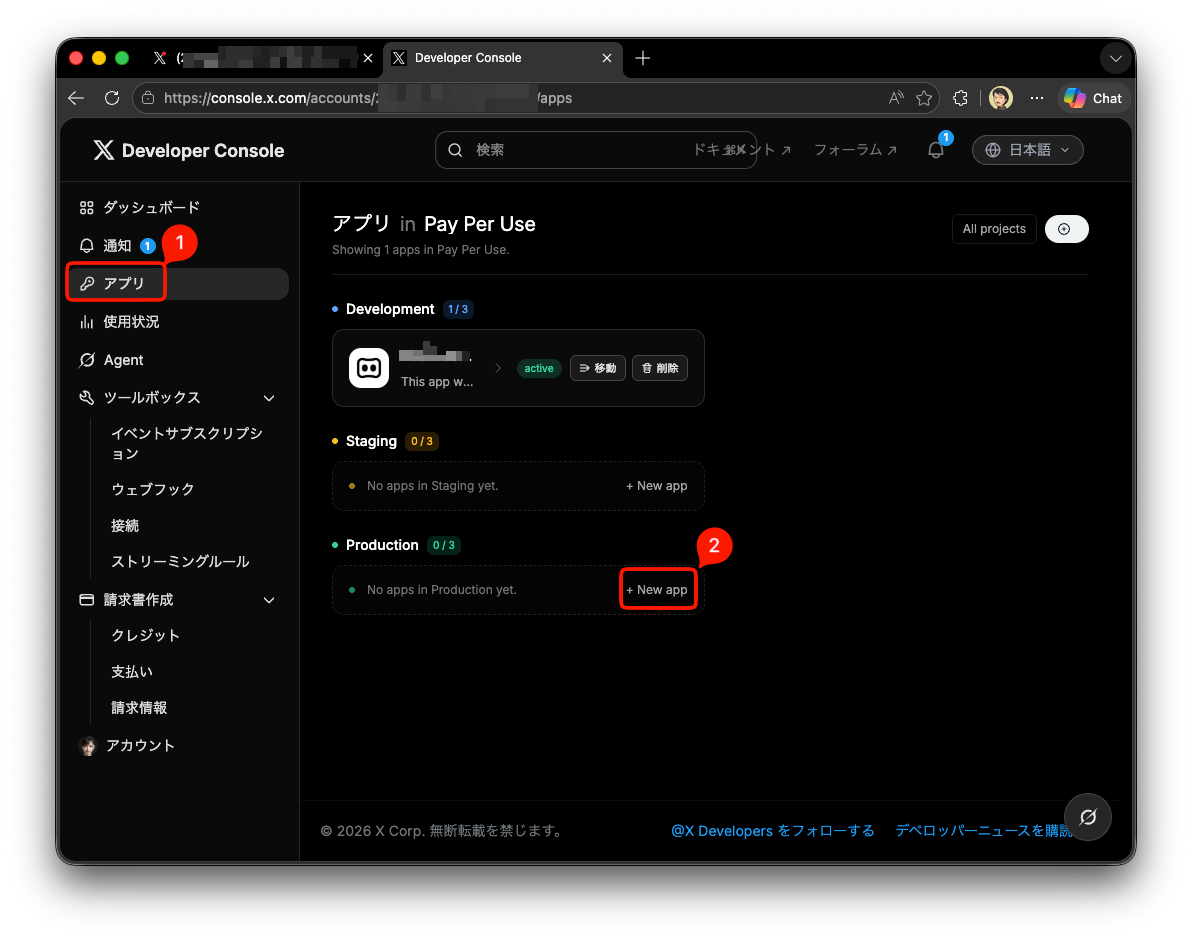This screenshot has width=1192, height=939.
Task: Open 接続 item in toolbox
Action: 125,525
